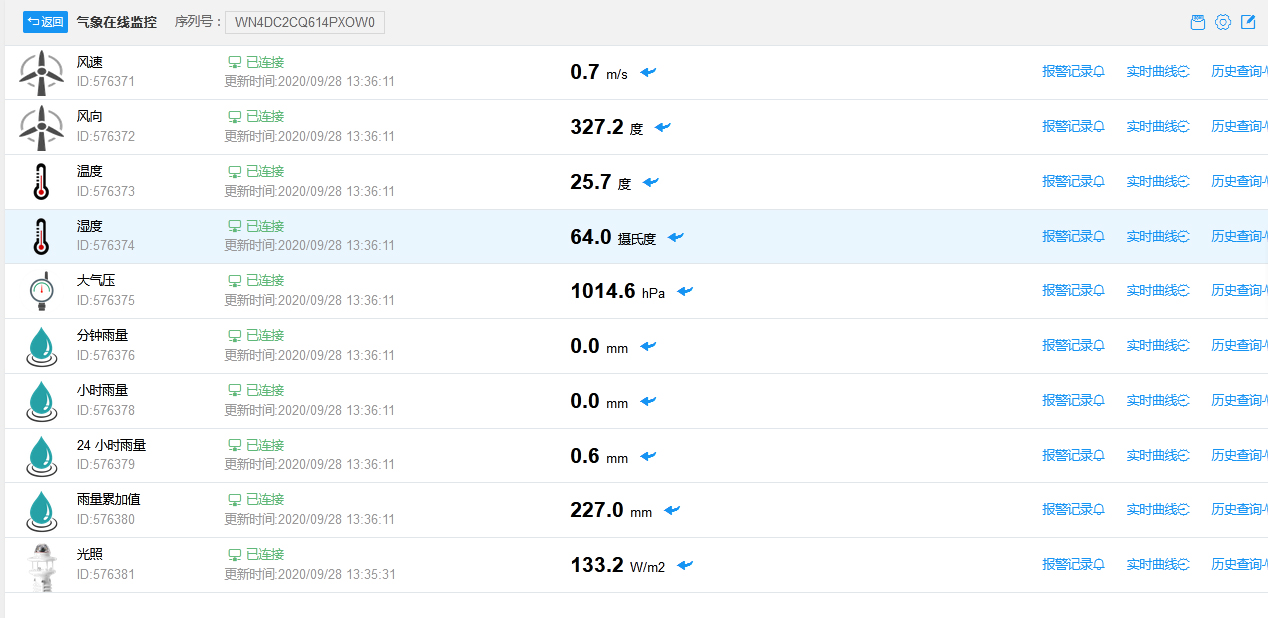
Task: Click the edit pencil icon
Action: (1248, 22)
